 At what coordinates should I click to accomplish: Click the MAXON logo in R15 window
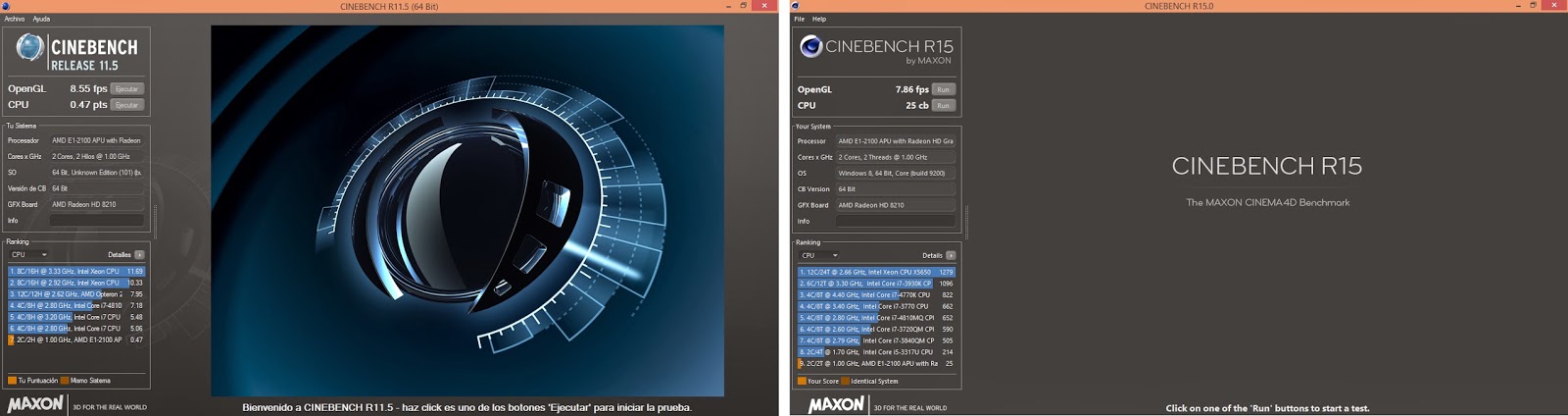coord(836,404)
